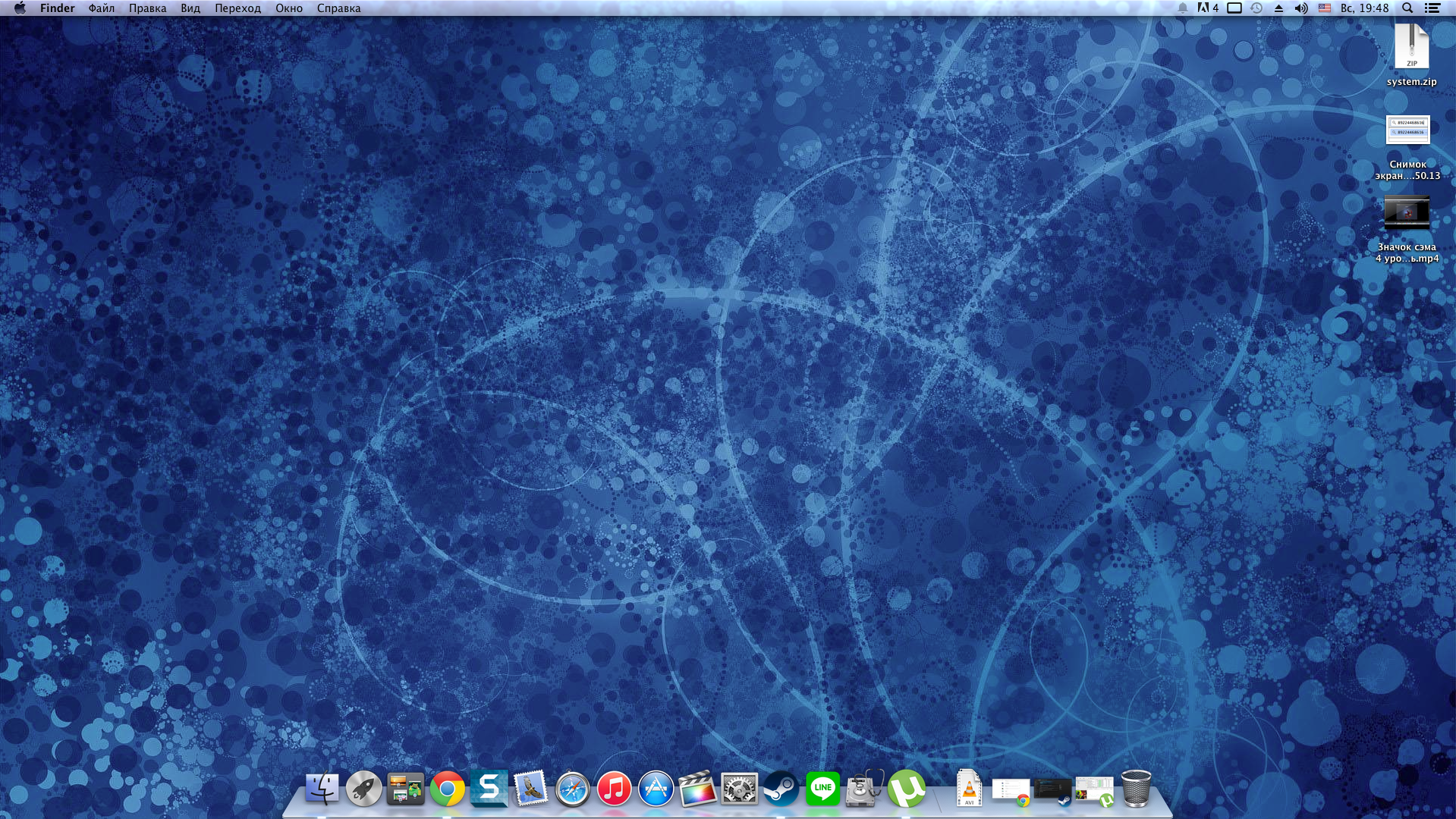Select the Снимок экрана screenshot file

[1407, 148]
